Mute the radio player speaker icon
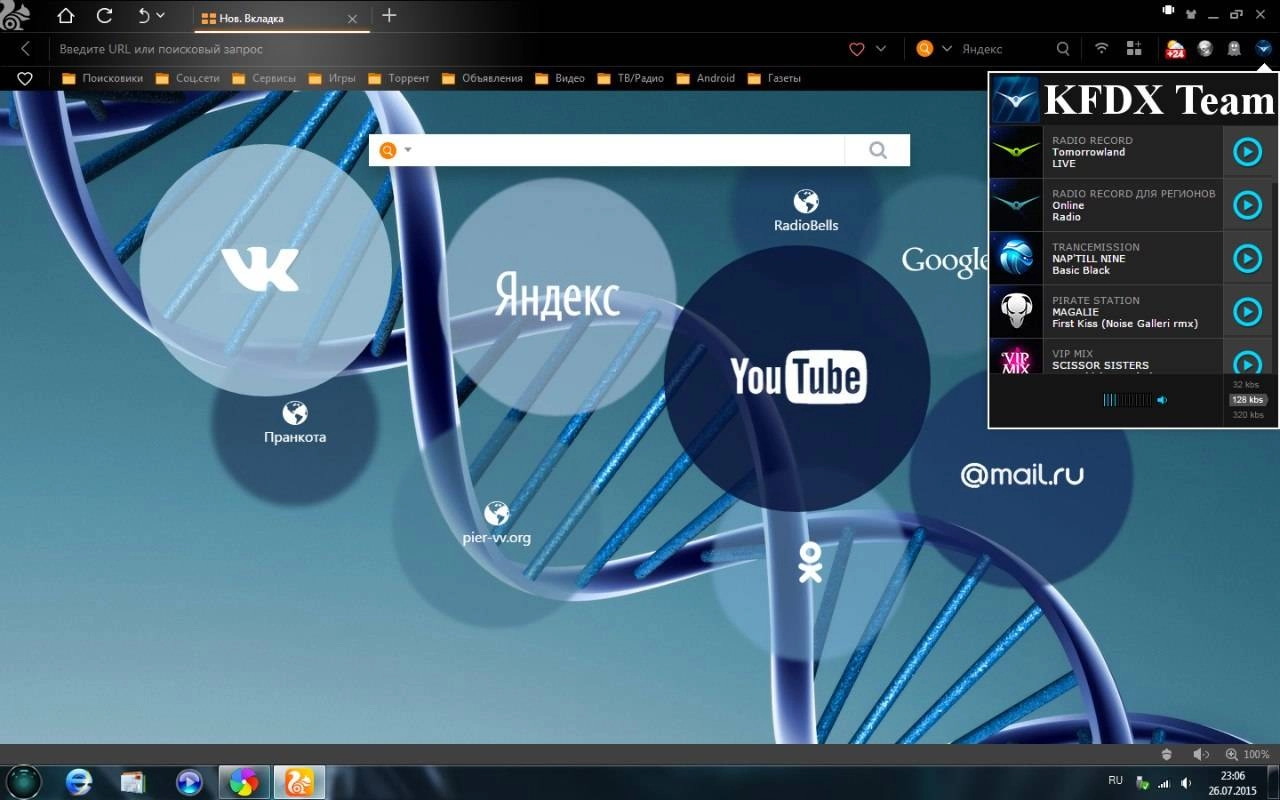Viewport: 1280px width, 800px height. click(x=1162, y=400)
